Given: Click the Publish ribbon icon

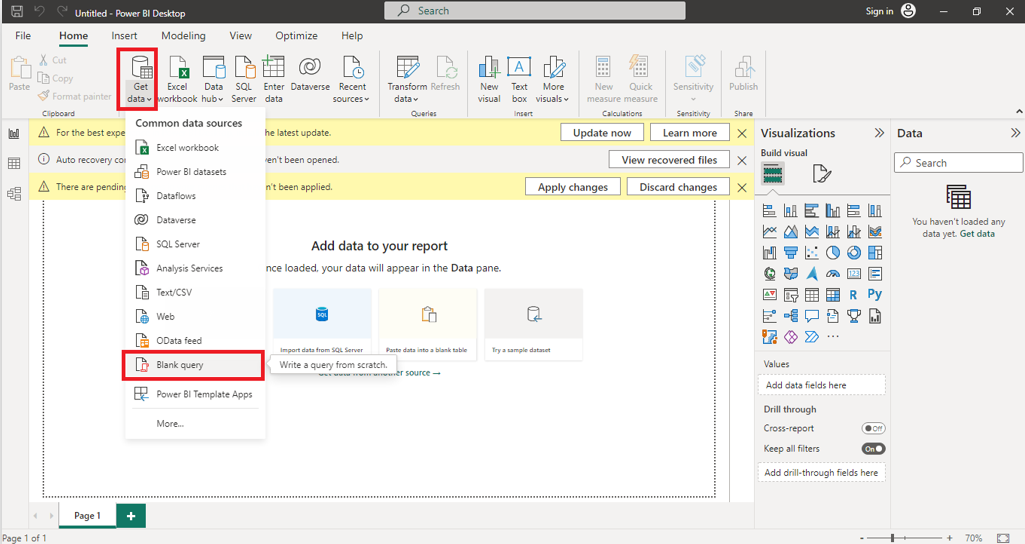Looking at the screenshot, I should pos(743,73).
